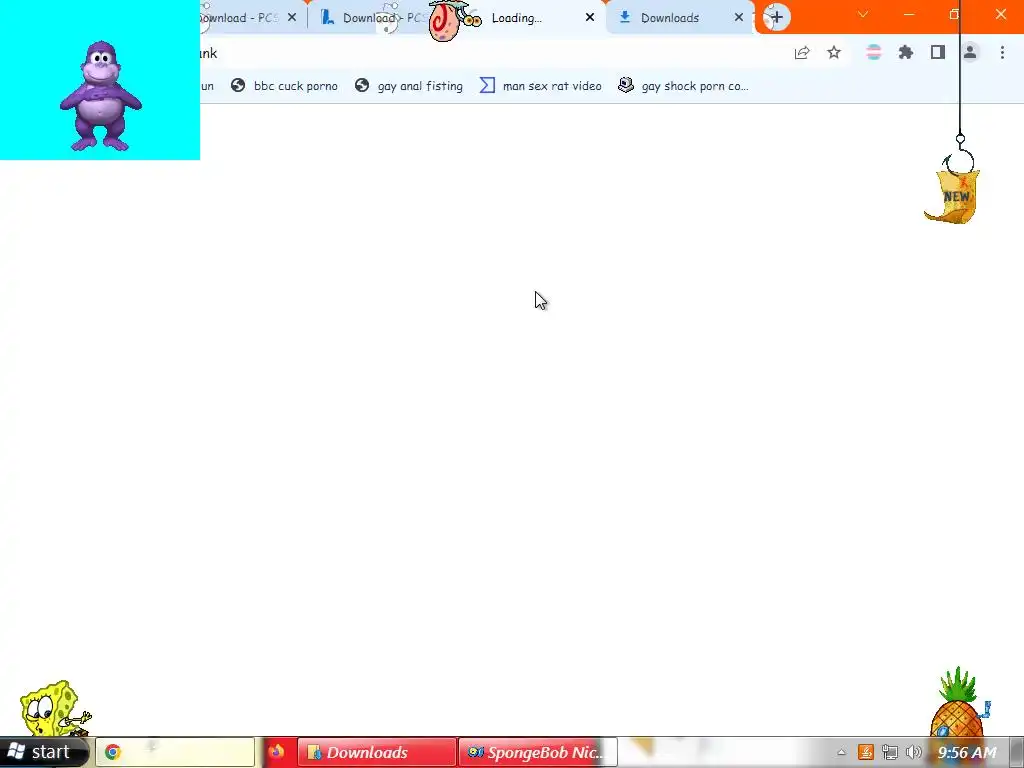Open the bookmark with the blue sigma icon
This screenshot has width=1024, height=768.
coord(540,86)
